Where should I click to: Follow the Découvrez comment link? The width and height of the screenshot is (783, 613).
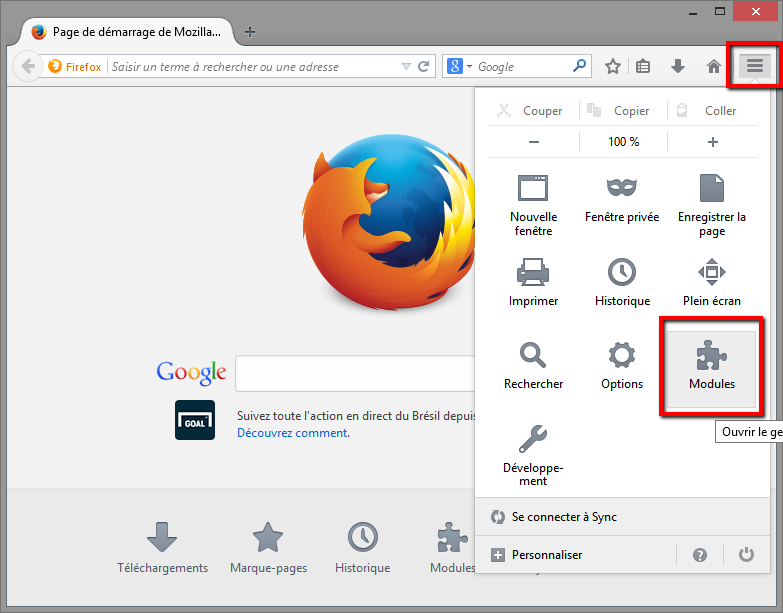294,433
